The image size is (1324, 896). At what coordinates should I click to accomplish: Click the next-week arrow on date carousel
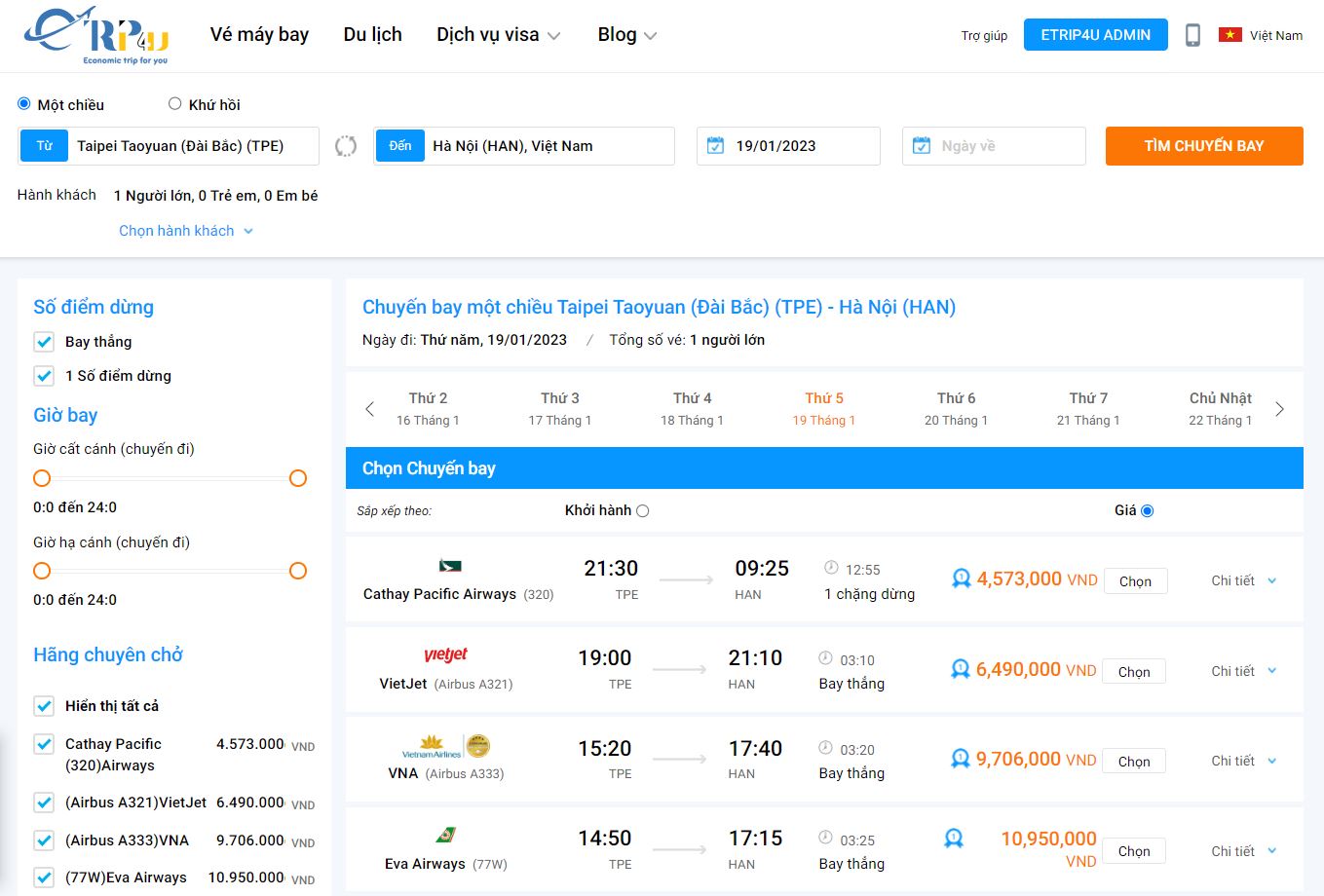tap(1280, 408)
